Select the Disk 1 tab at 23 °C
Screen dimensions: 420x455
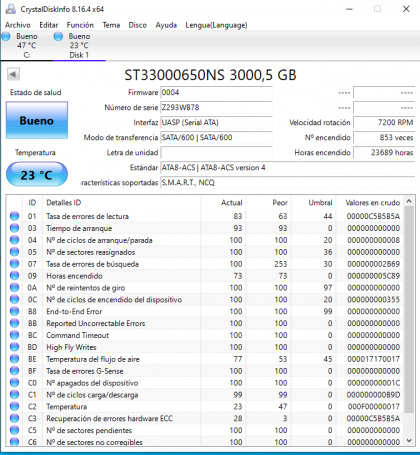[x=79, y=45]
